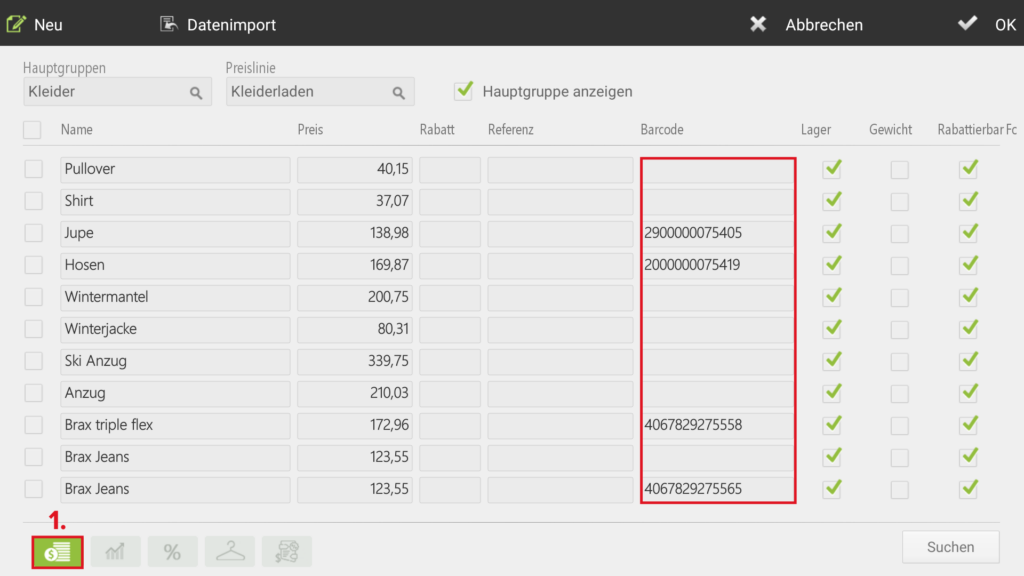Open the percent discount icon

click(x=172, y=552)
